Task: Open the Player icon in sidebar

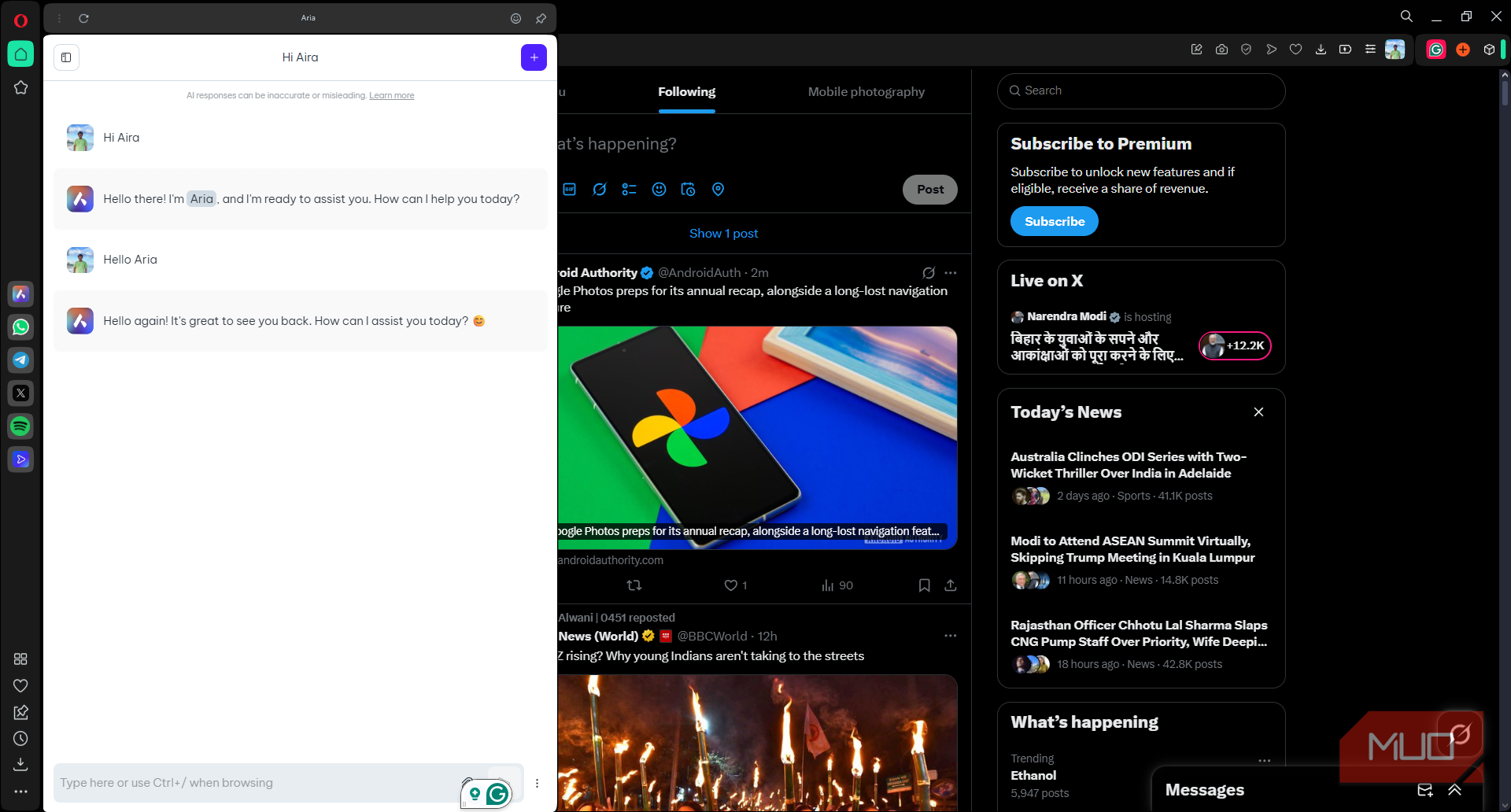Action: [x=20, y=460]
